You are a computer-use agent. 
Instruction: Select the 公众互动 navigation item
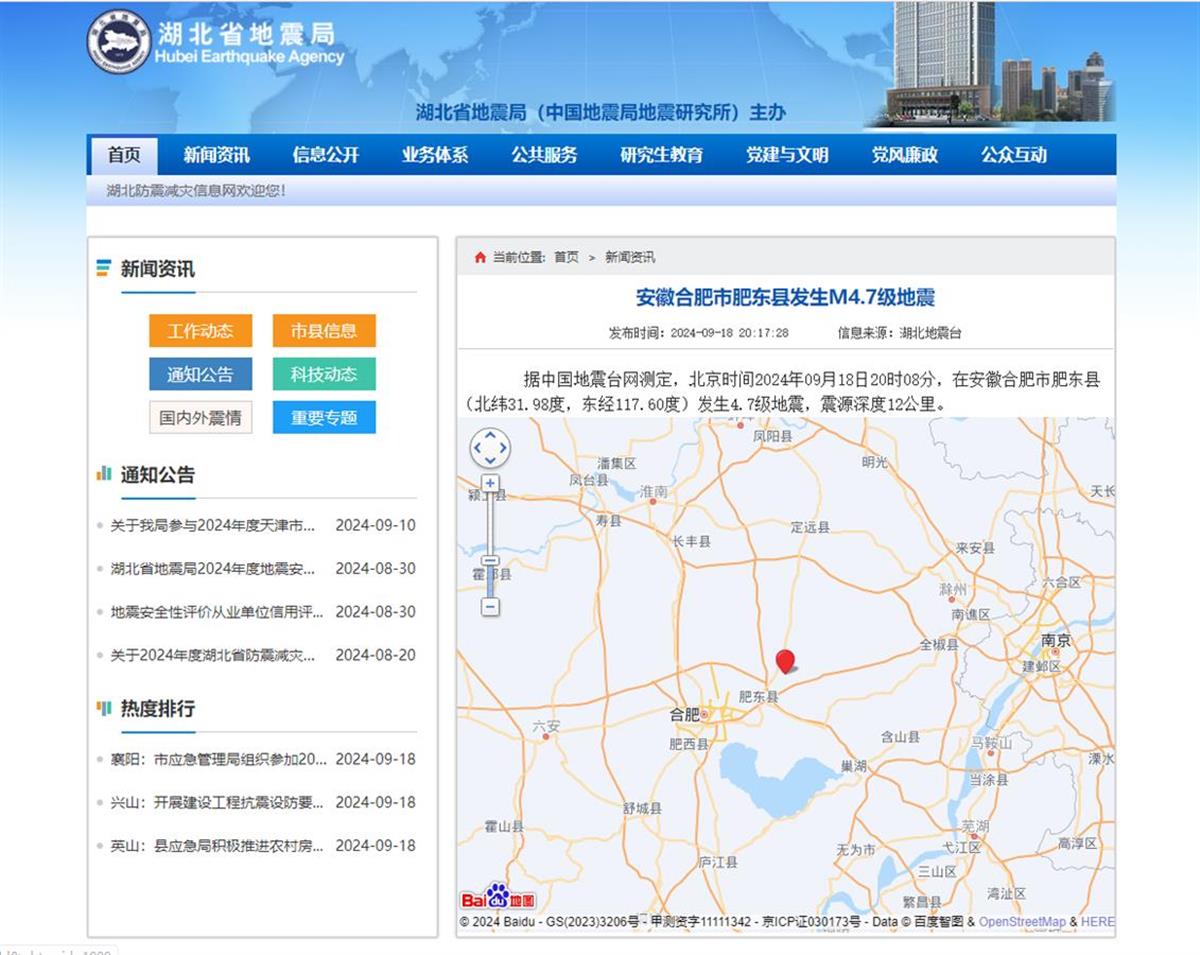[x=1013, y=155]
